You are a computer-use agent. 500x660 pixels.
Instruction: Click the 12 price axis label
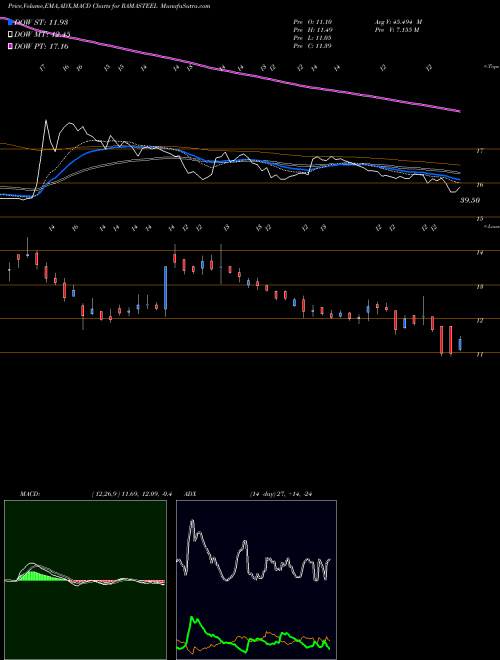[x=480, y=321]
